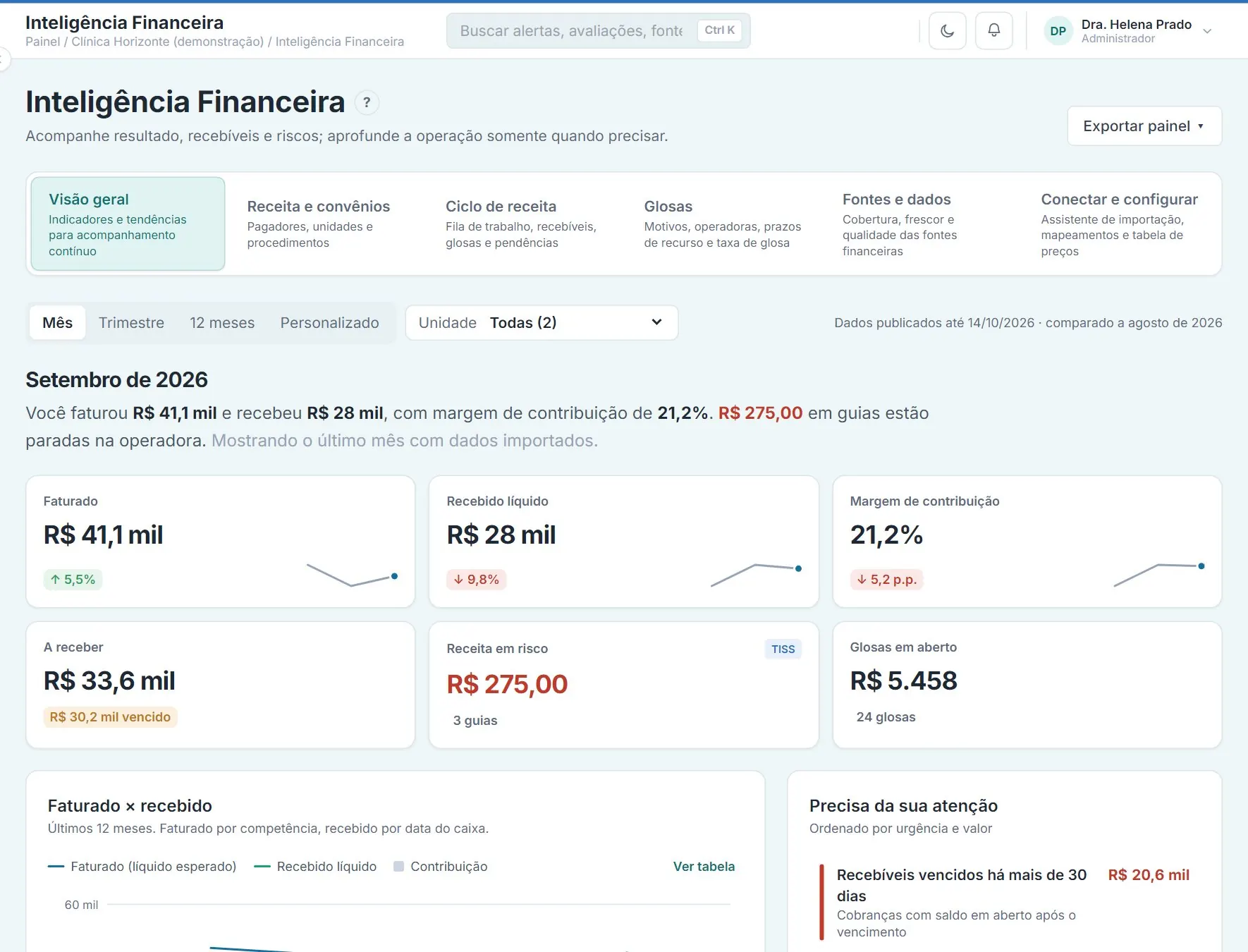Click the Glosas em aberto R$ 5.458 value
Image resolution: width=1248 pixels, height=952 pixels.
[903, 681]
